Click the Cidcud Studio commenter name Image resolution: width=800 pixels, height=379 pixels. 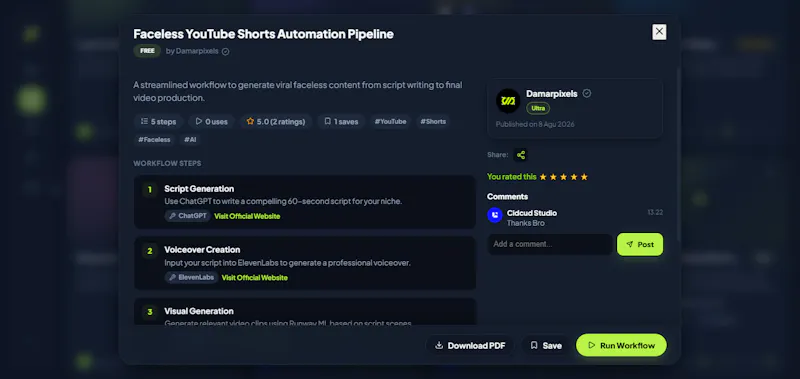[x=532, y=213]
